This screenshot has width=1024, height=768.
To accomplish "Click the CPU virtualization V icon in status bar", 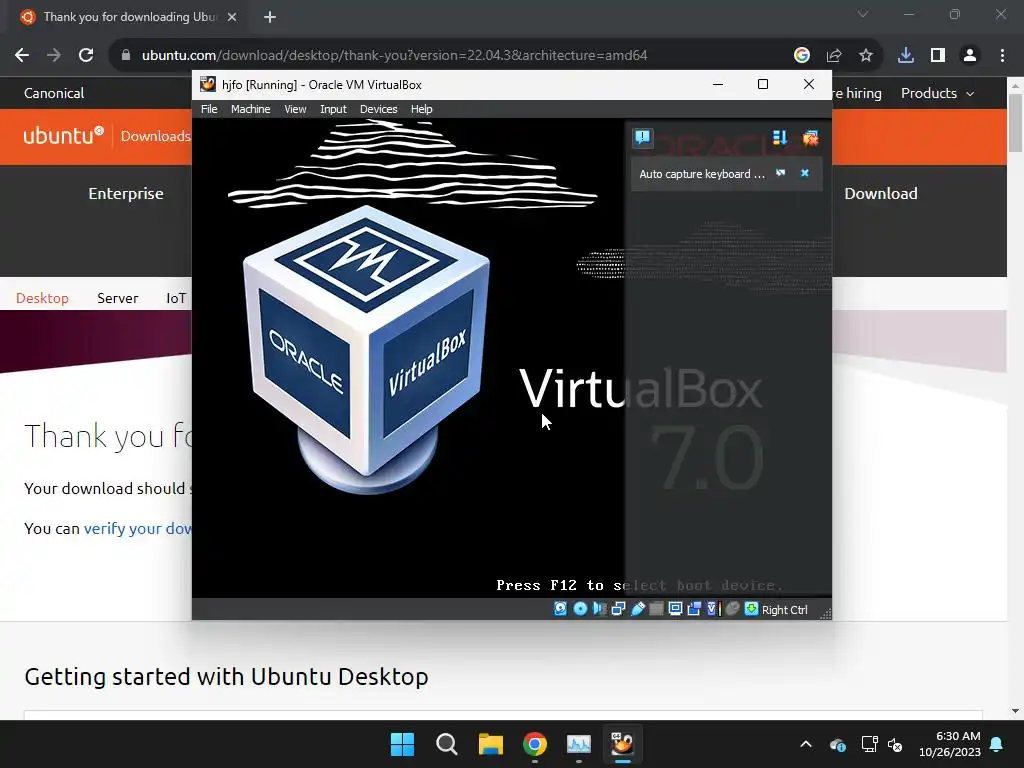I will click(713, 609).
